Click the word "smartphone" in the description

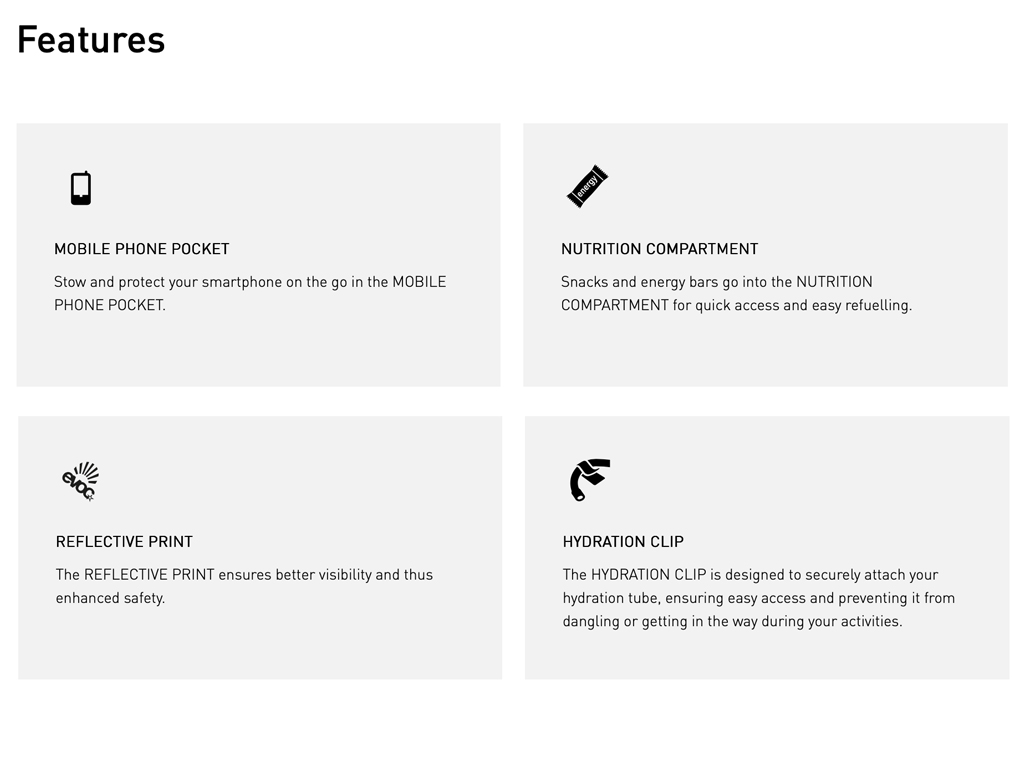tap(242, 282)
